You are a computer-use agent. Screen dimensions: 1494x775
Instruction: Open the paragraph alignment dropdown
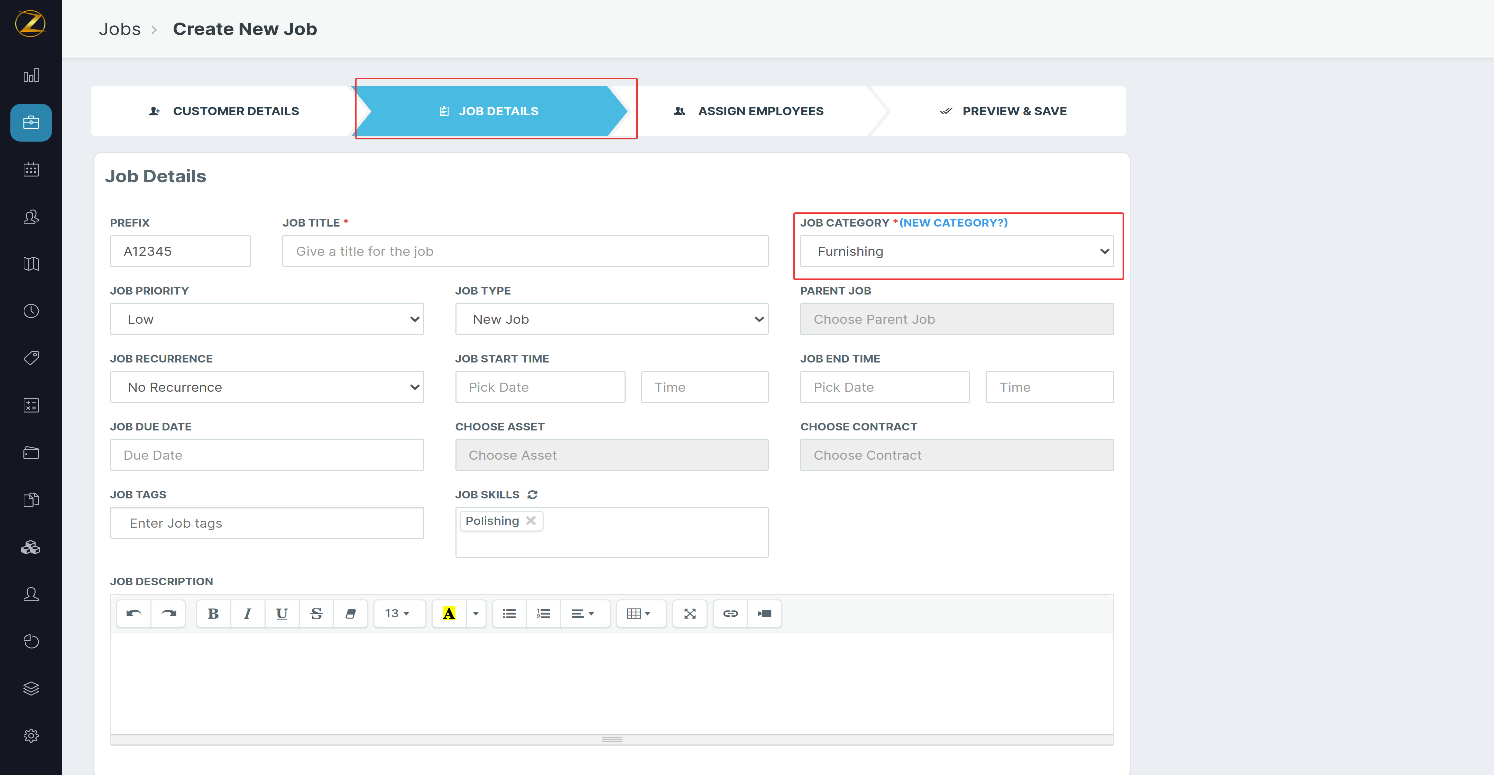tap(585, 614)
